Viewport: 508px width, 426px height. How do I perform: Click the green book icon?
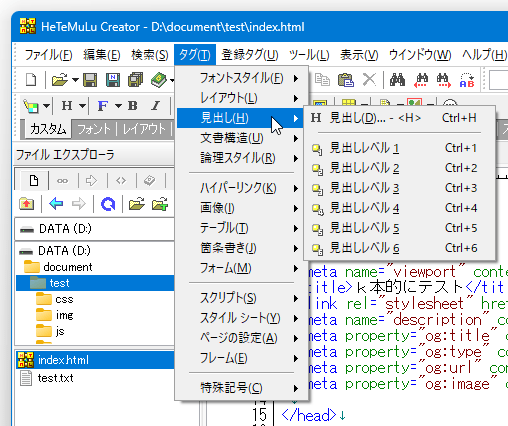coord(158,80)
